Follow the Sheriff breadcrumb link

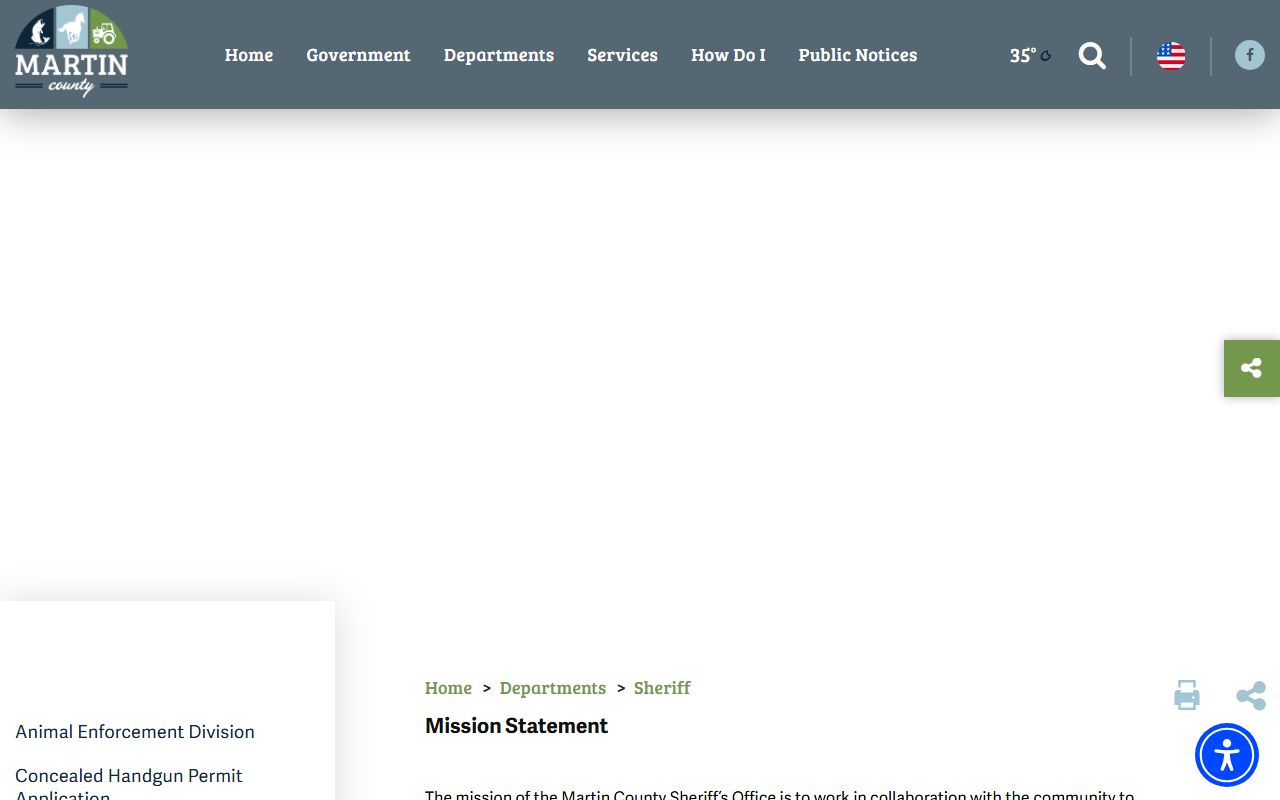coord(662,688)
